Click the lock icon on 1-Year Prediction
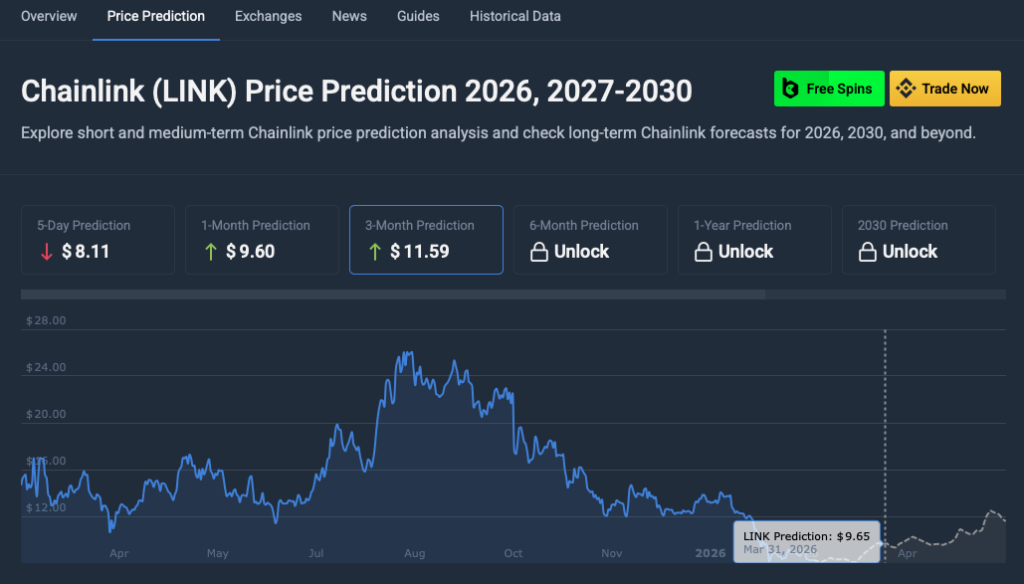The width and height of the screenshot is (1024, 584). (704, 252)
